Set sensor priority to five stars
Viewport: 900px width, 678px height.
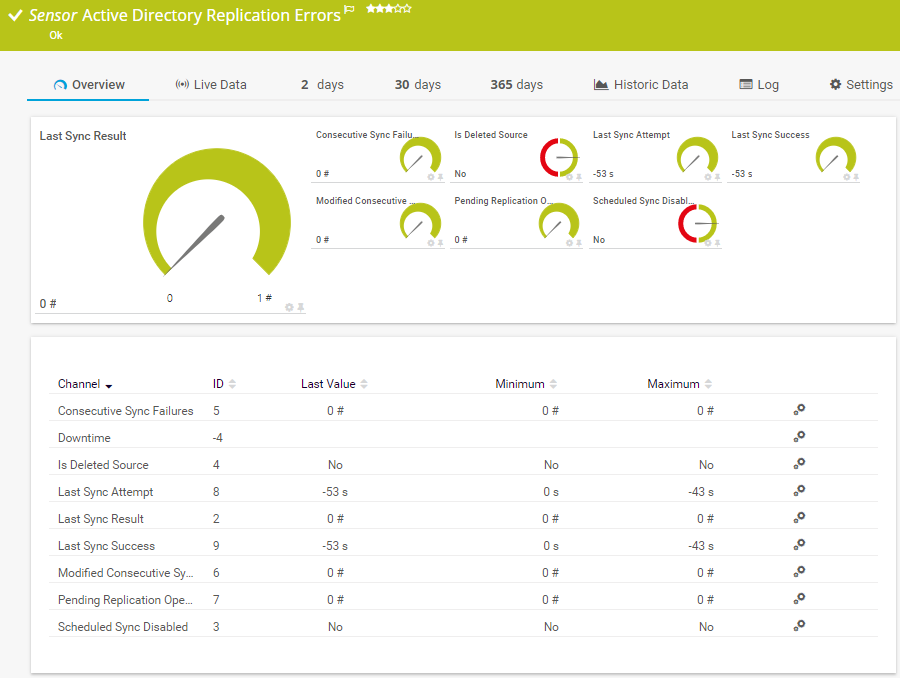(408, 8)
